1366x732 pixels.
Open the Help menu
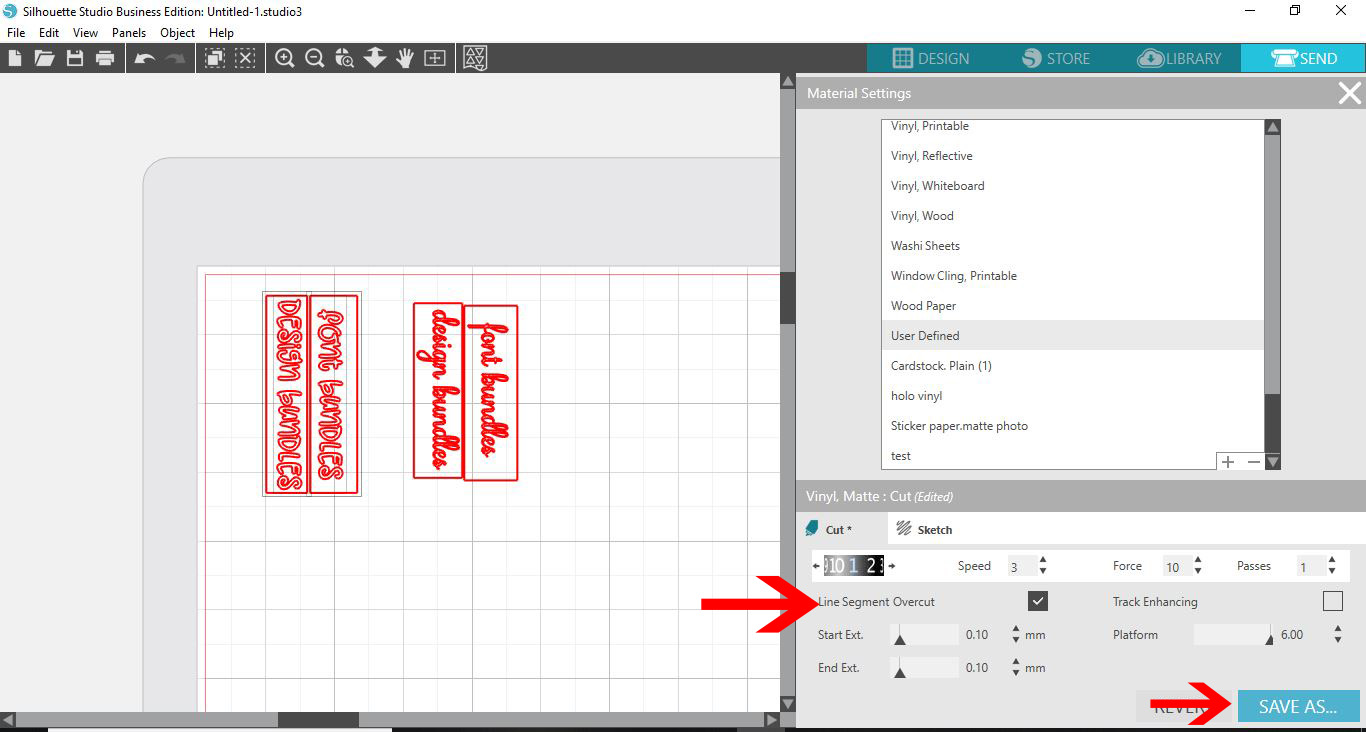pyautogui.click(x=221, y=33)
